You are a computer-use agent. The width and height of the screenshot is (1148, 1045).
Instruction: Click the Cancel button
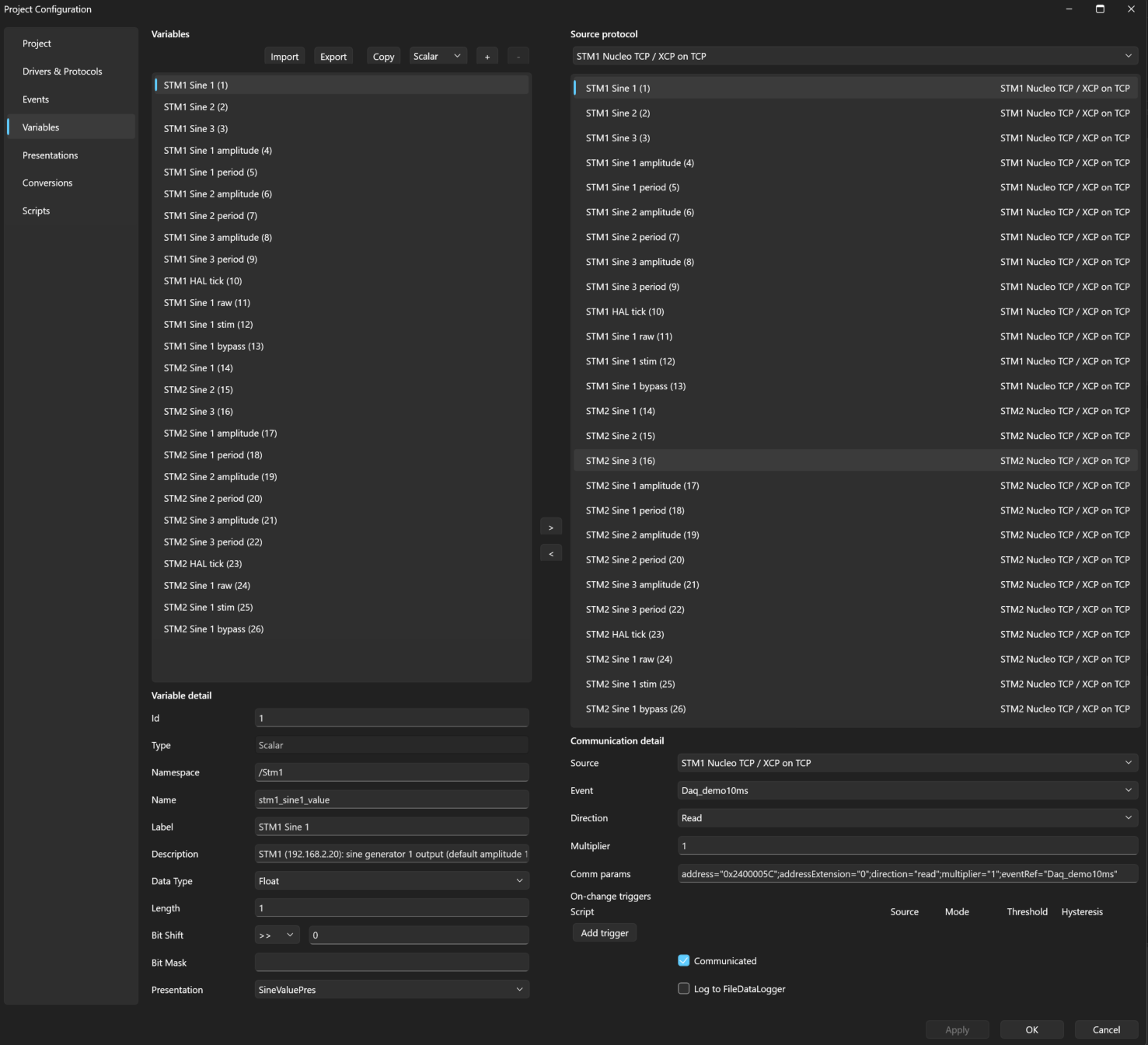1107,1030
